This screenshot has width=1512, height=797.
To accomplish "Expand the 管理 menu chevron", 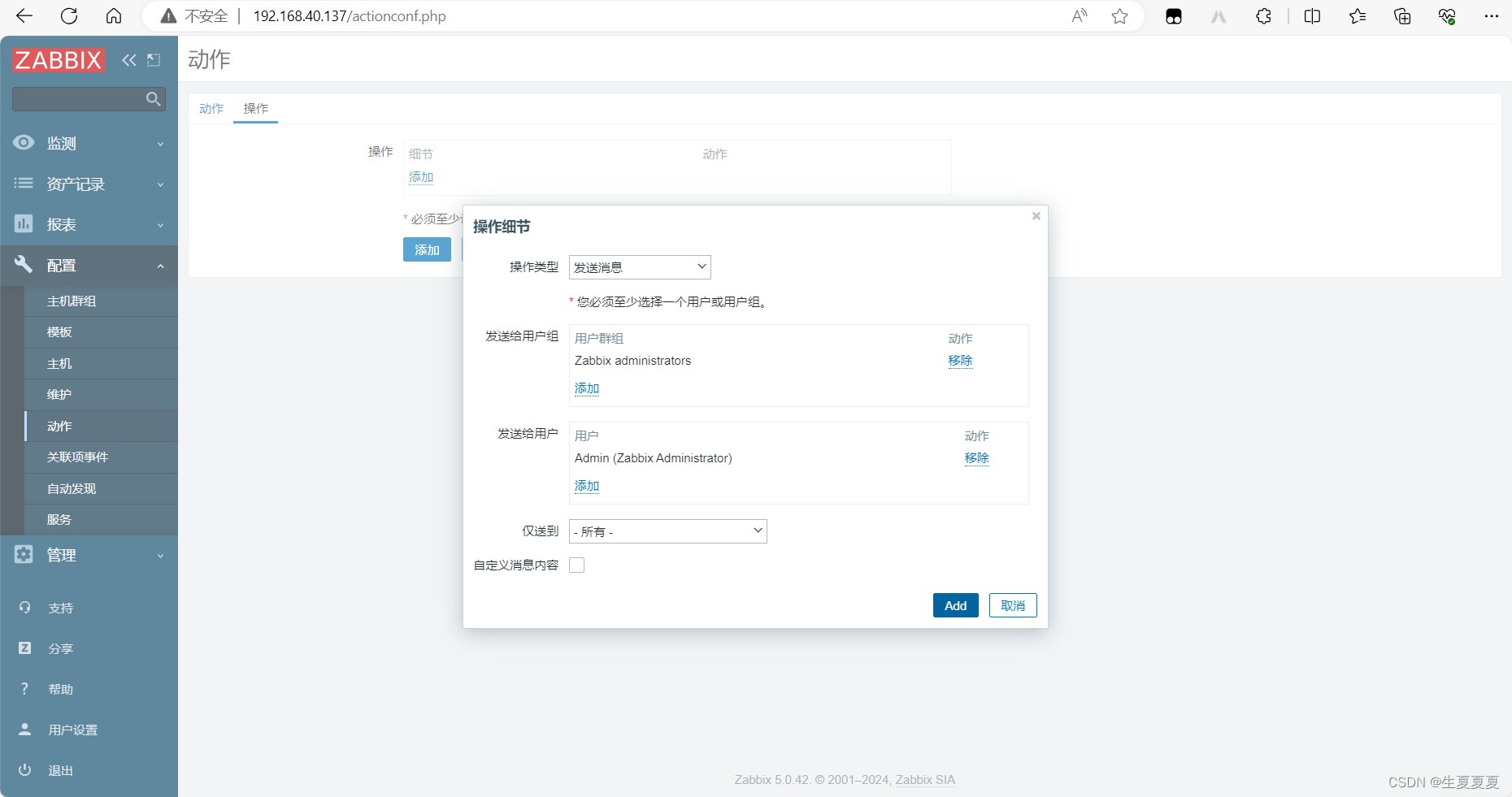I will point(160,556).
